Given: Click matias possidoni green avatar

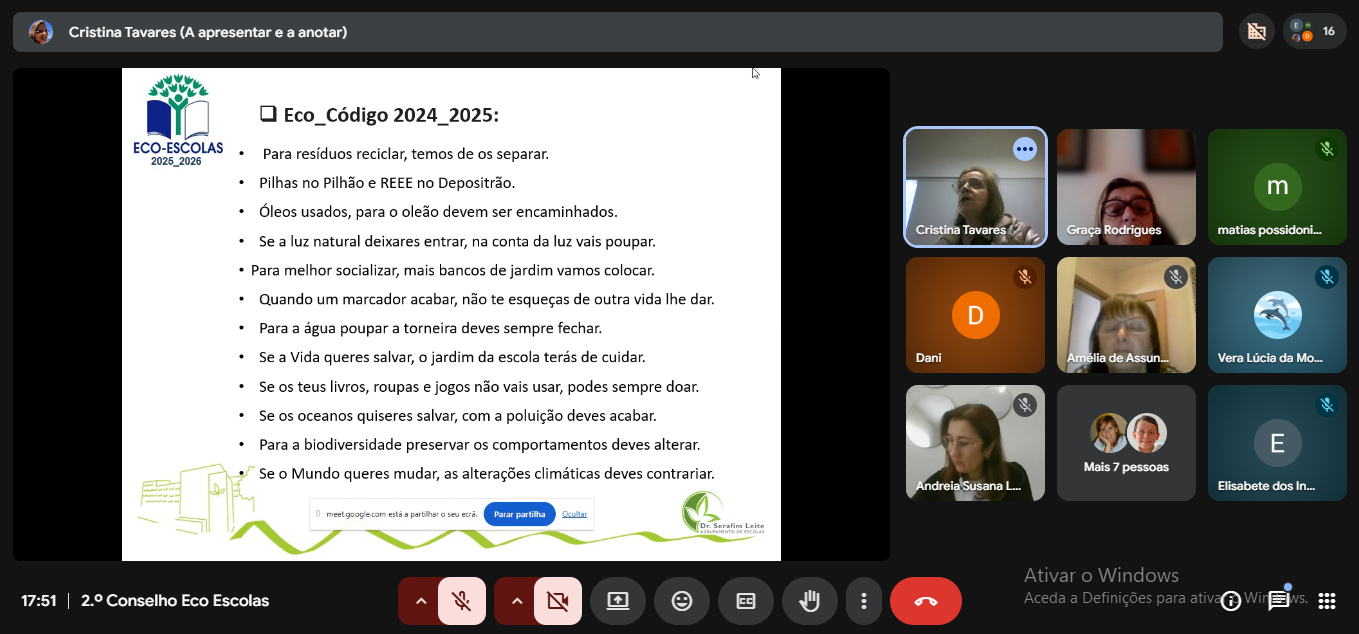Looking at the screenshot, I should tap(1278, 186).
